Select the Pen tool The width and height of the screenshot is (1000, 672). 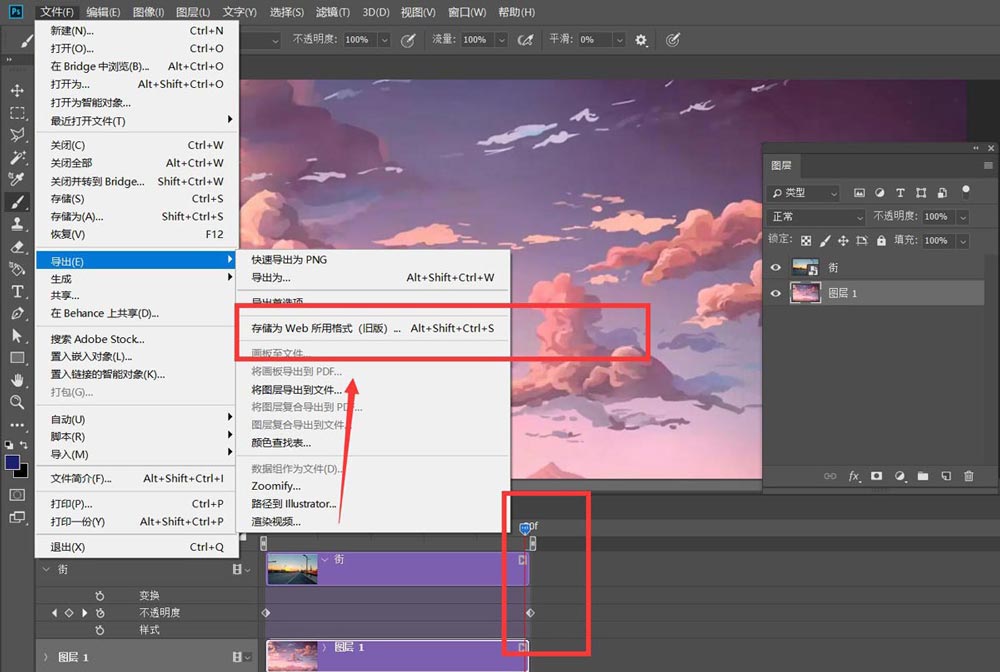tap(17, 313)
